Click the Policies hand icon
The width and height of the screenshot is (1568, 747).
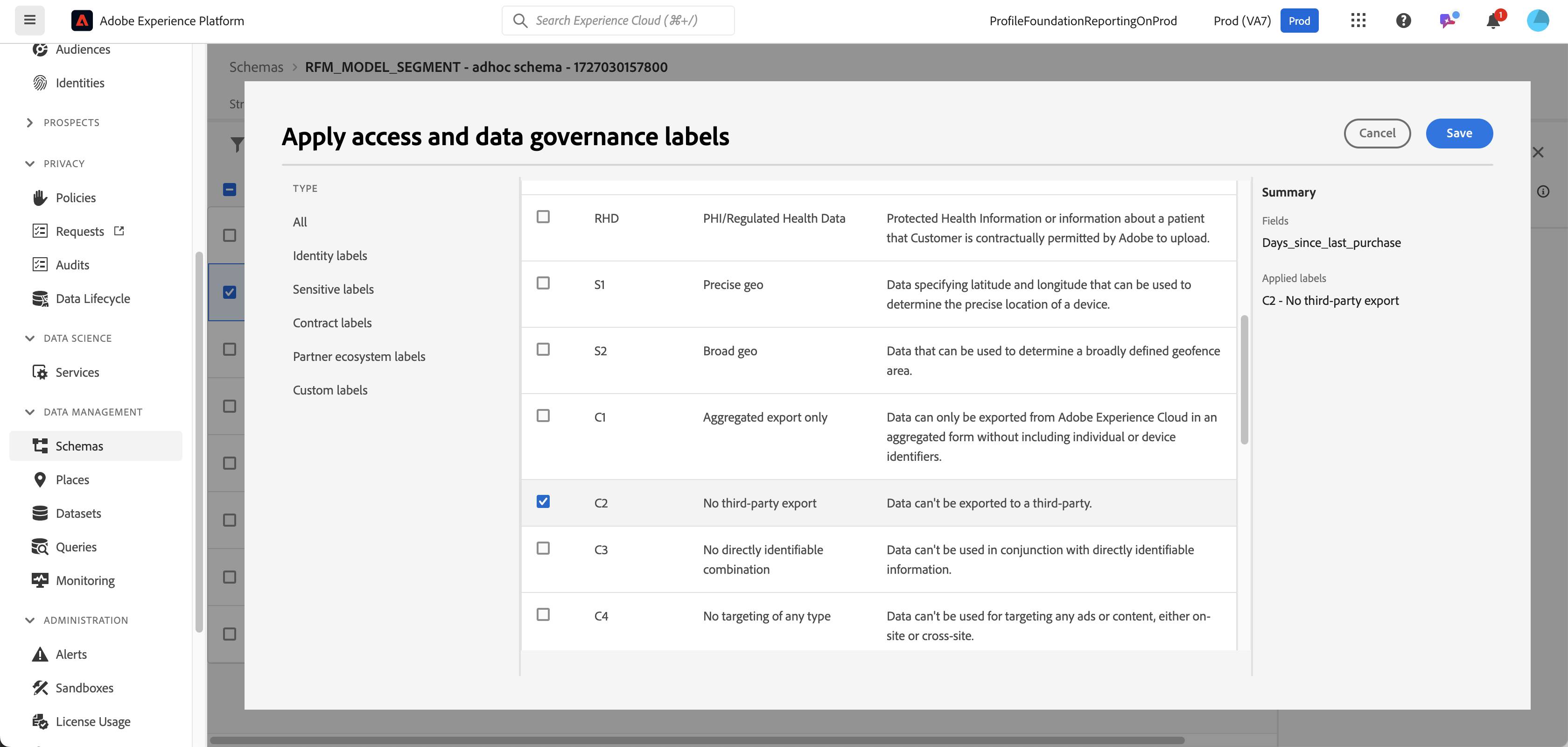coord(40,198)
